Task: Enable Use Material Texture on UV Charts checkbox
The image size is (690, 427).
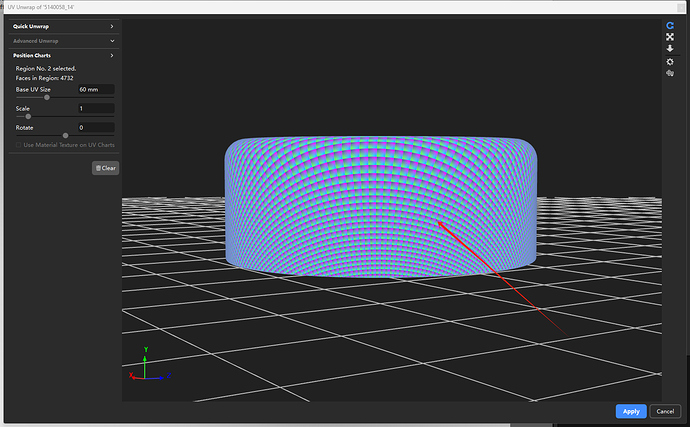Action: (x=18, y=145)
